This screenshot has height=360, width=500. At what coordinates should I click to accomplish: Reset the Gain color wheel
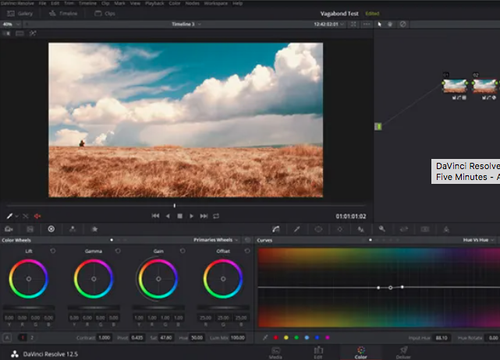(183, 251)
